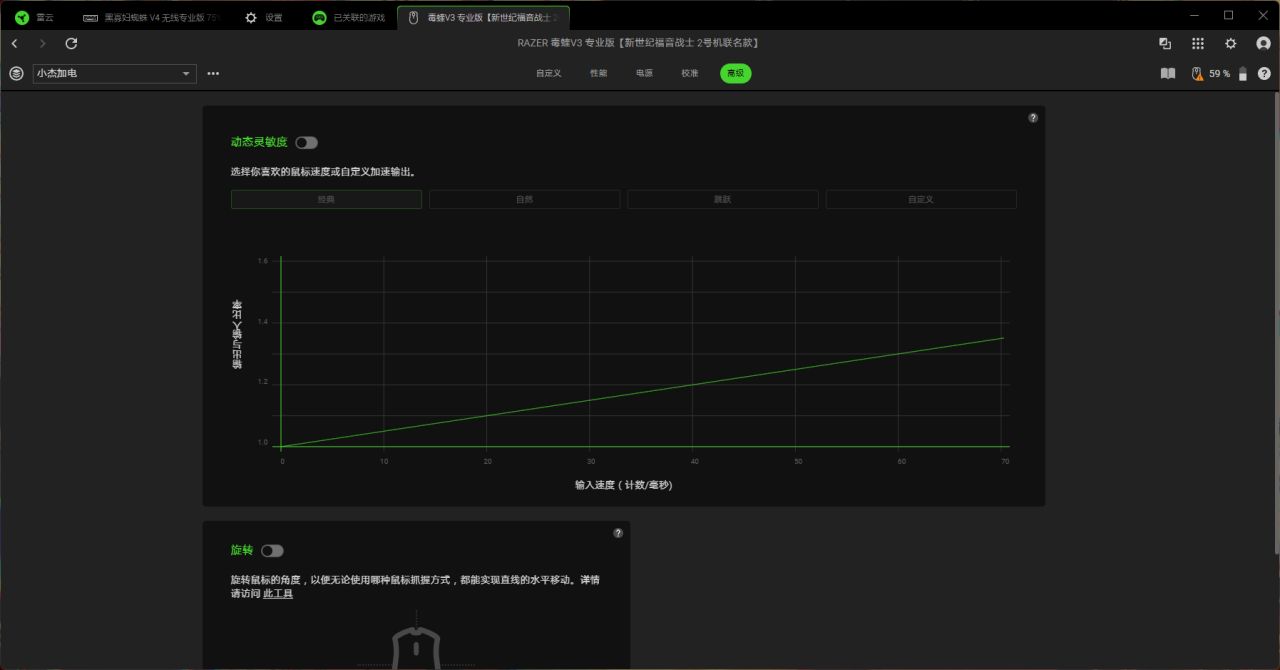
Task: Click the page's vertical scrollbar
Action: [1276, 320]
